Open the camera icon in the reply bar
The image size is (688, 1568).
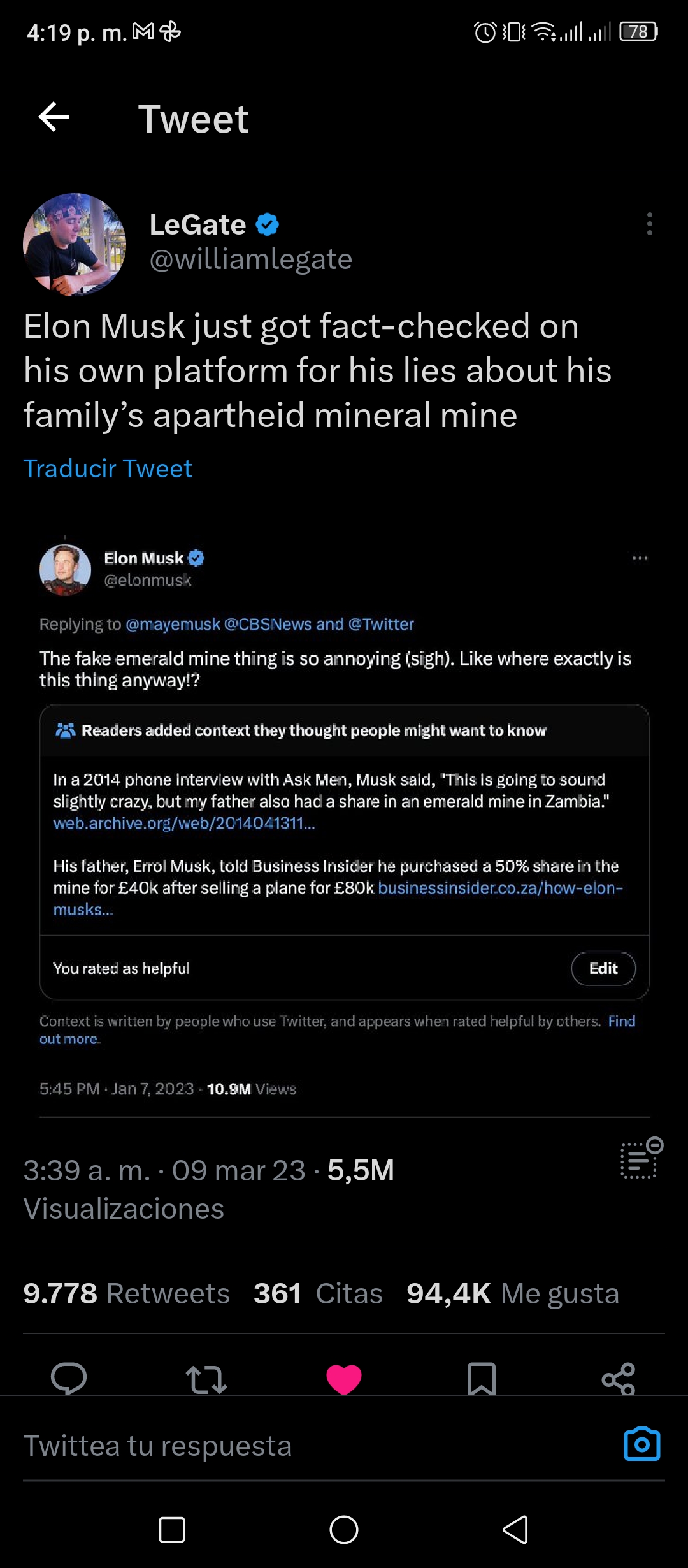click(641, 1444)
